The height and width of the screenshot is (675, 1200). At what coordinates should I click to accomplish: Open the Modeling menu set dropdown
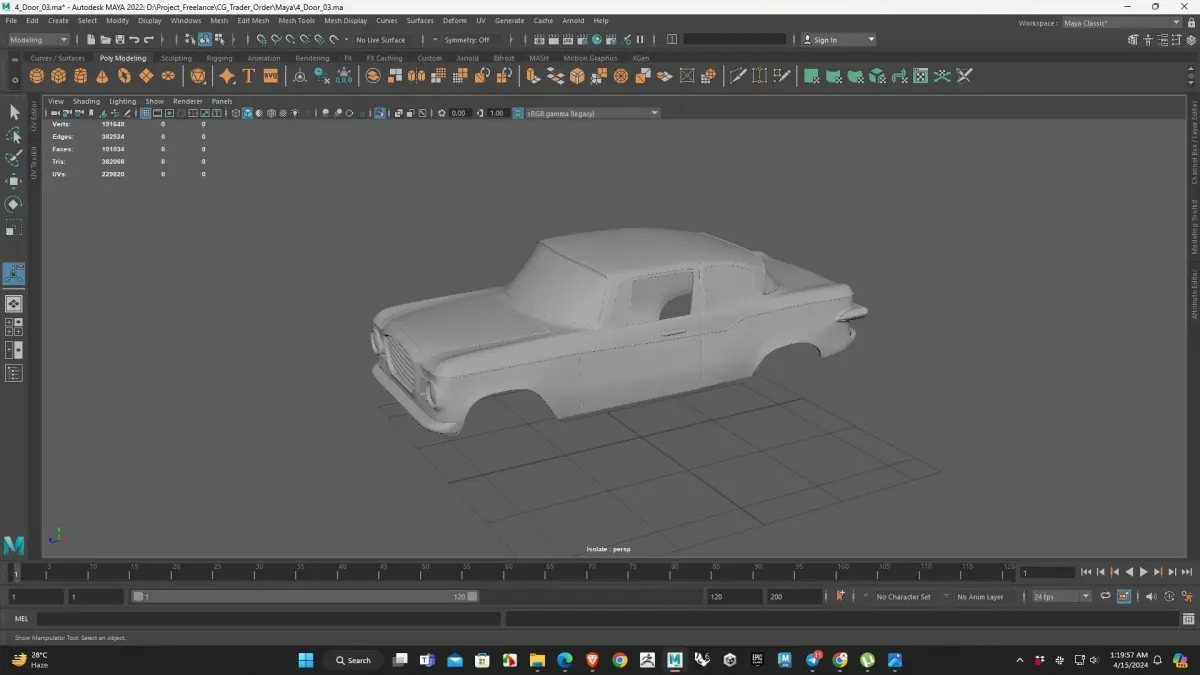tap(39, 40)
